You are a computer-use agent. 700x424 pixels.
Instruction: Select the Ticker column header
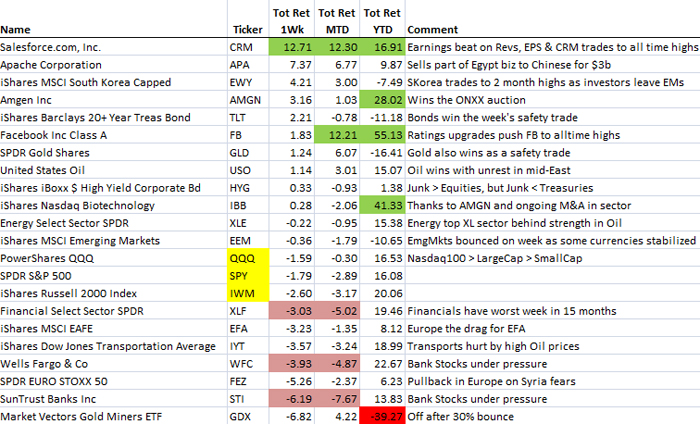click(247, 30)
